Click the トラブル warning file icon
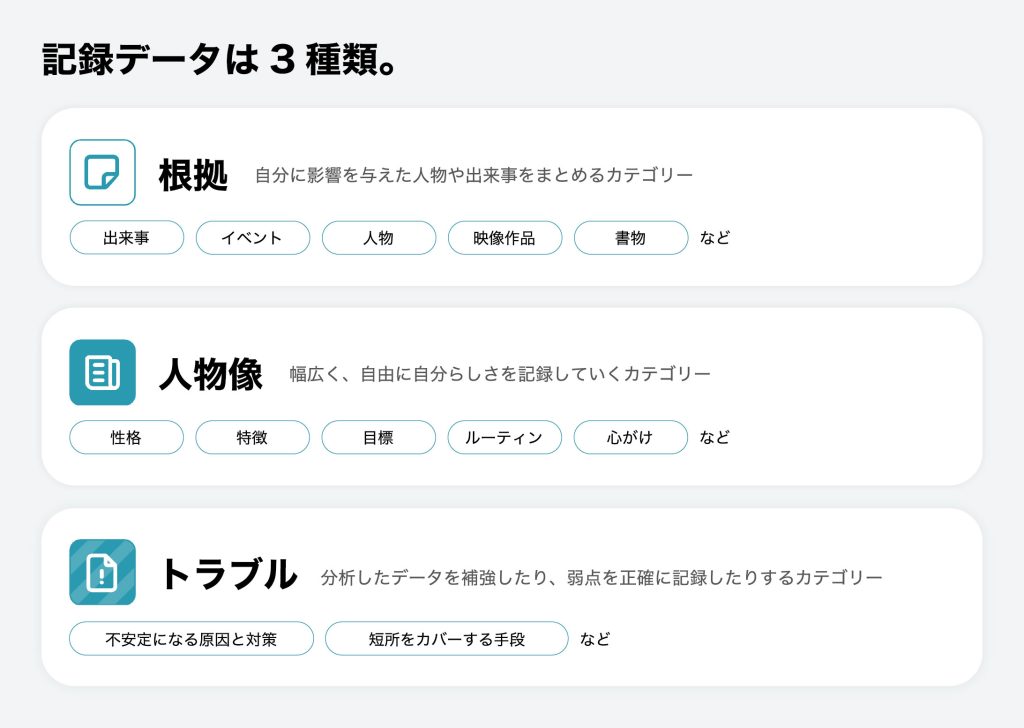Image resolution: width=1024 pixels, height=728 pixels. tap(102, 572)
